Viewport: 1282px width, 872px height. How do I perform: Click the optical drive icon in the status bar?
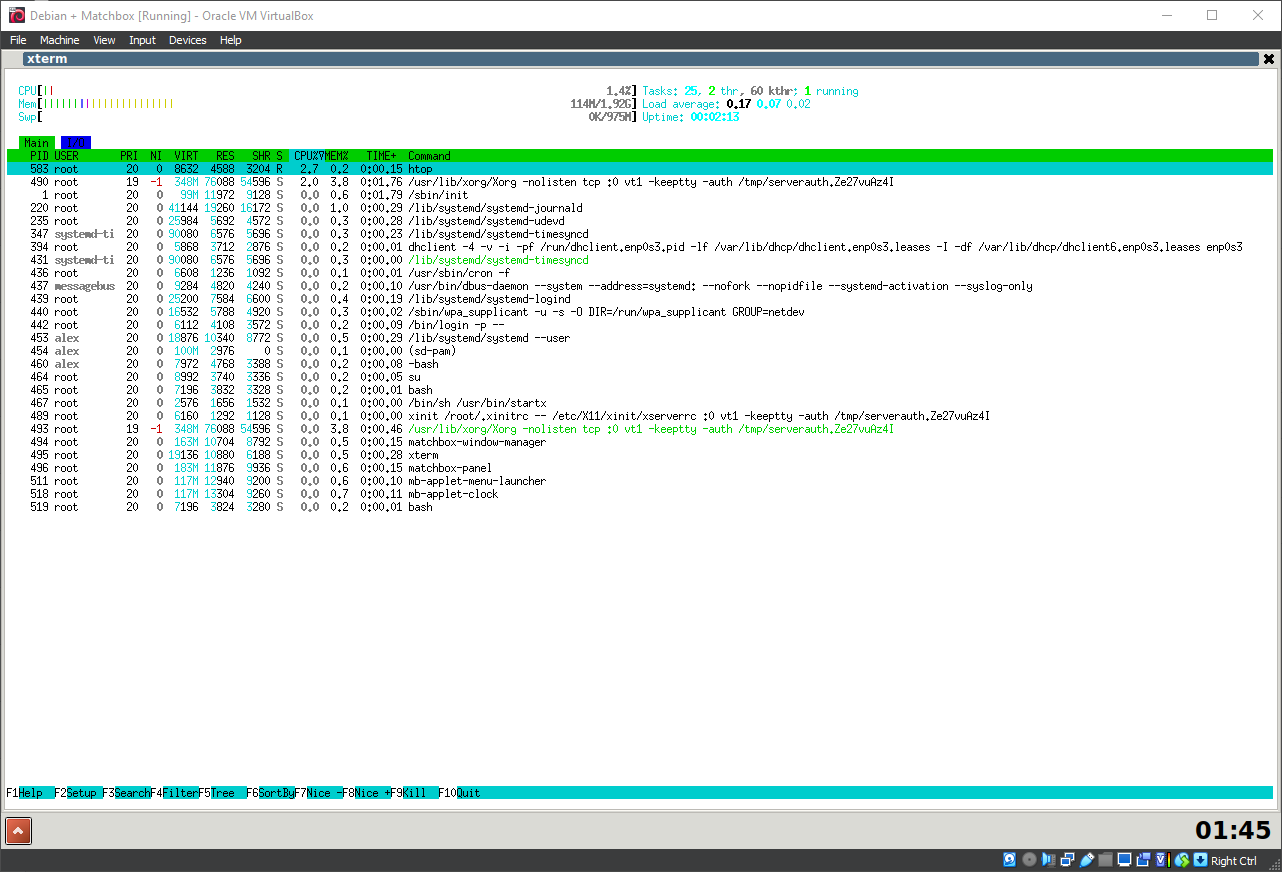tap(1028, 859)
